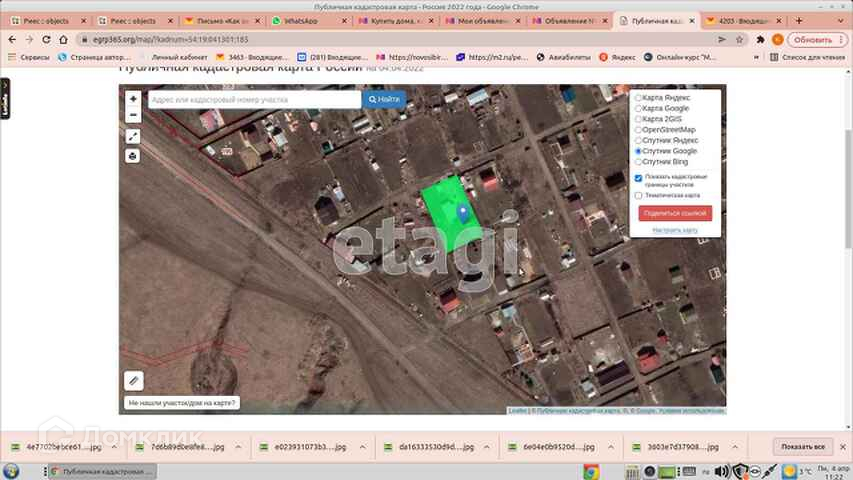Enable the Тематическая карта checkbox
853x480 pixels.
tap(640, 196)
